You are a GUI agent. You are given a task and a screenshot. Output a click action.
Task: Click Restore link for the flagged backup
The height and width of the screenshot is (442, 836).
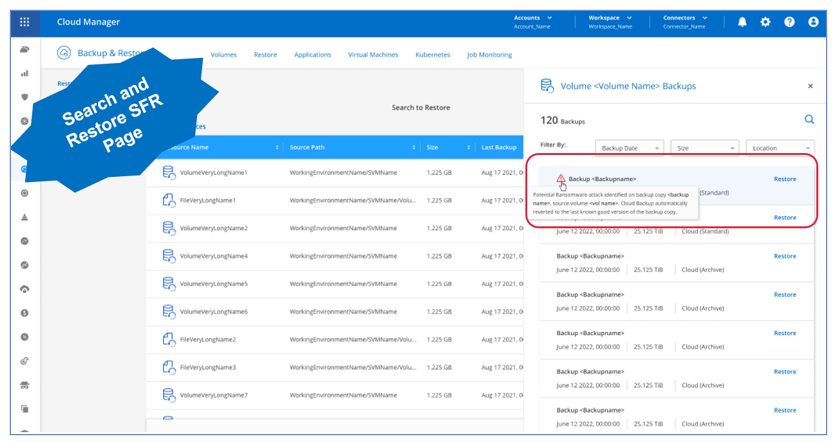click(x=784, y=179)
